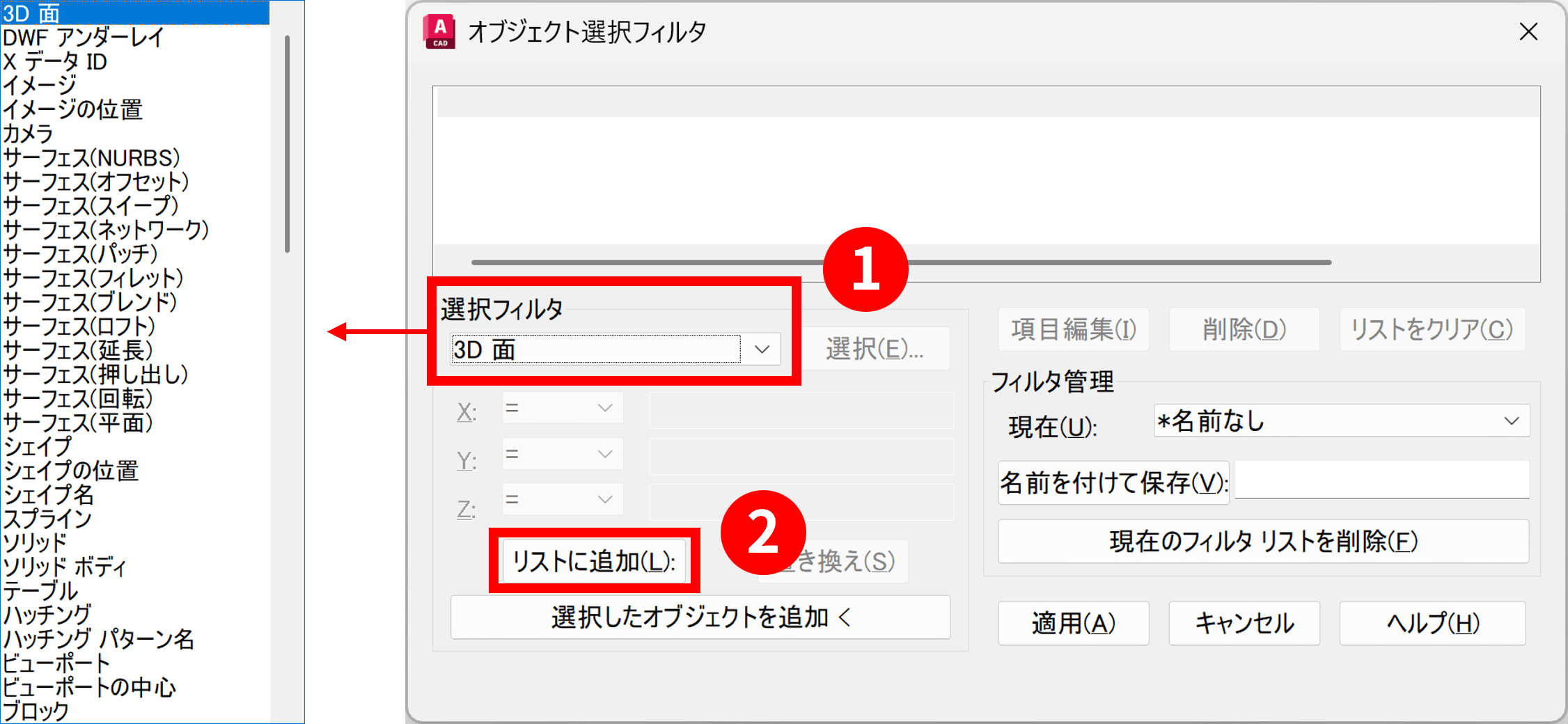Close the オブジェクト選択フィルタ dialog
This screenshot has width=1568, height=724.
tap(1528, 32)
